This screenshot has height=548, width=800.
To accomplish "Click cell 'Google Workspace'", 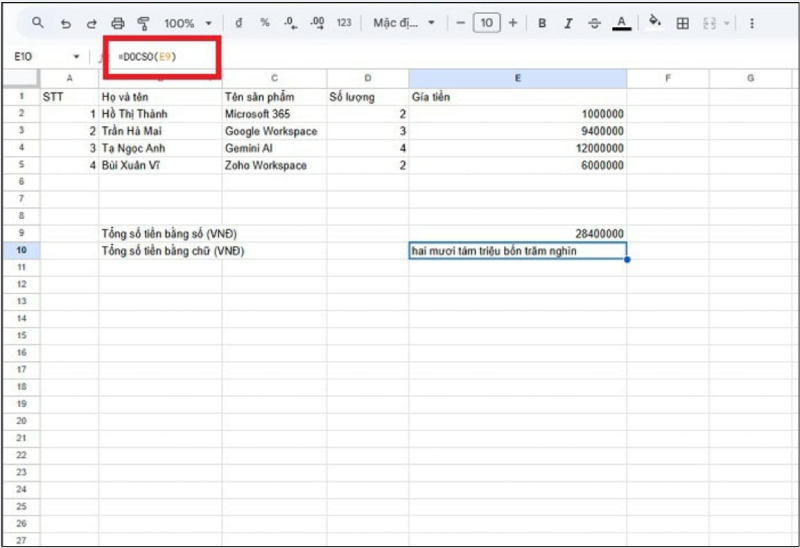I will click(x=274, y=131).
